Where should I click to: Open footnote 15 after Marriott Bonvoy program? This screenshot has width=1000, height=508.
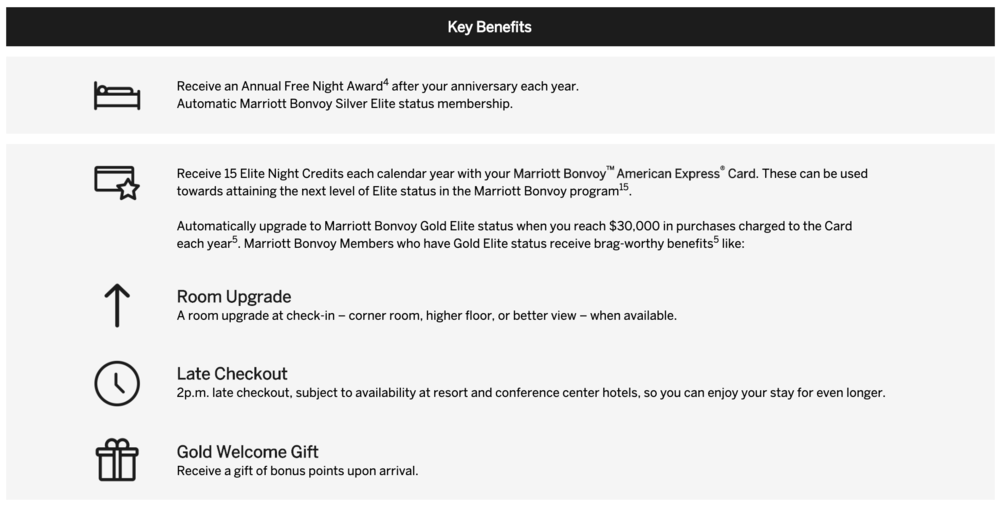pos(624,186)
